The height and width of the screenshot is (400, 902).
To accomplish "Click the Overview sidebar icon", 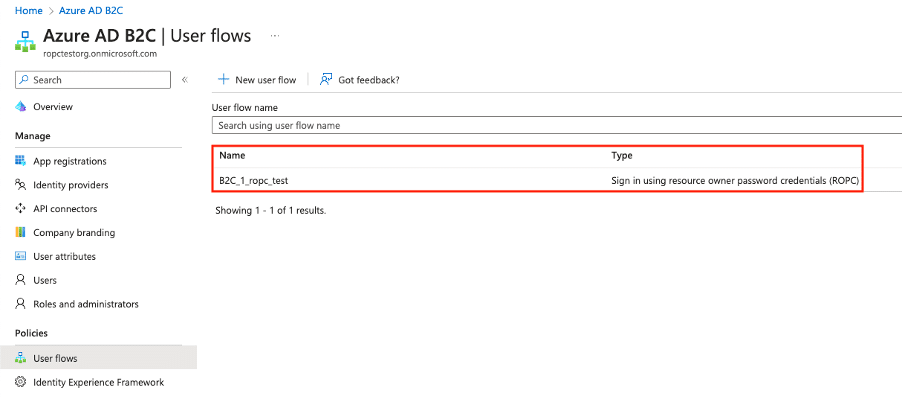I will 21,106.
